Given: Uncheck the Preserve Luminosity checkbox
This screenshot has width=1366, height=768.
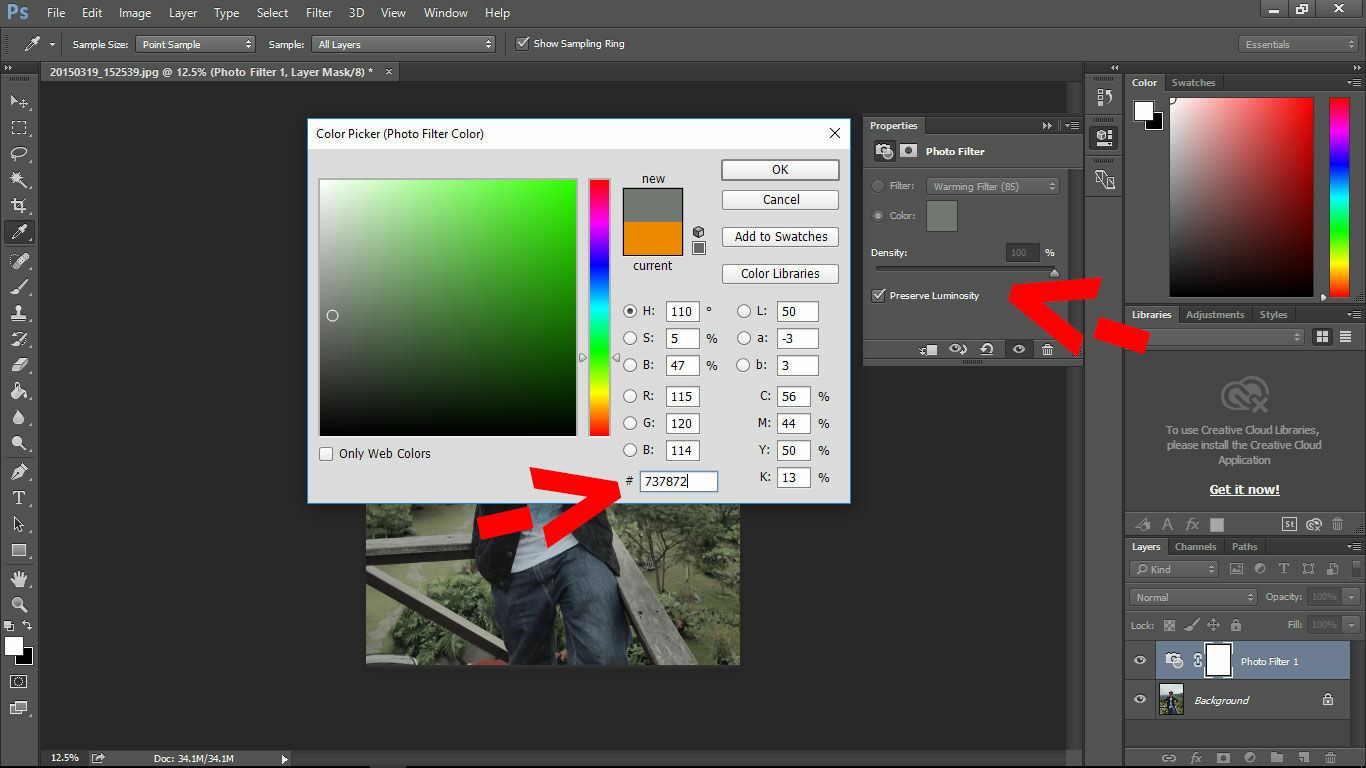Looking at the screenshot, I should point(879,295).
